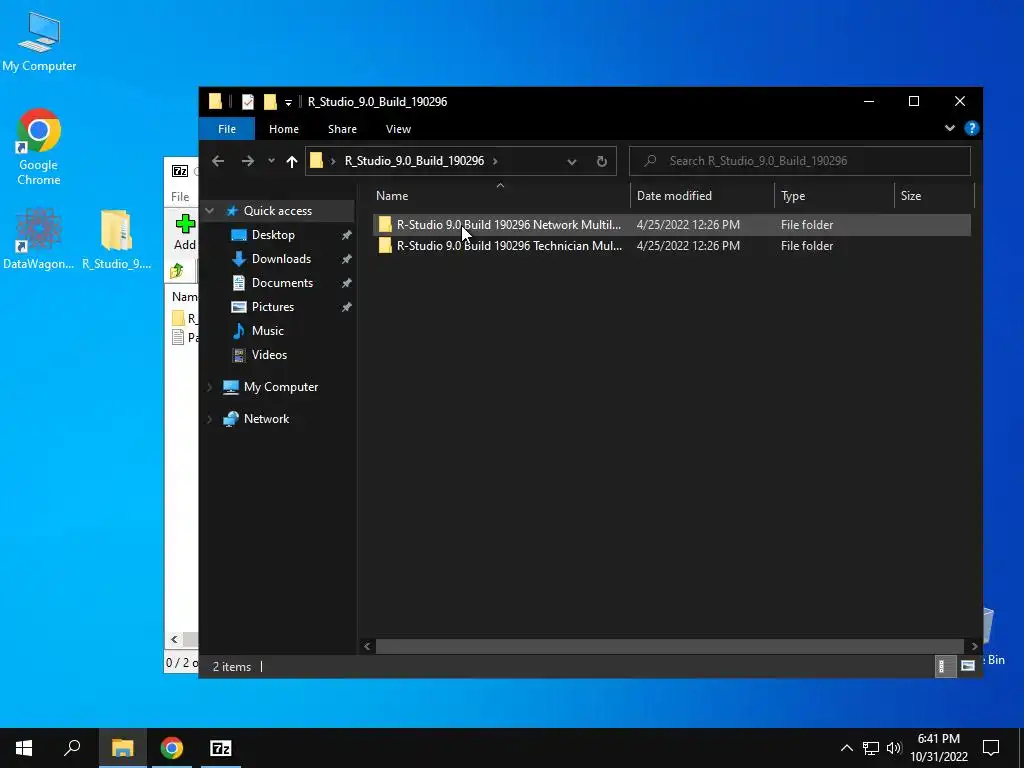Open Downloads in the navigation pane
The height and width of the screenshot is (768, 1024).
(x=281, y=259)
